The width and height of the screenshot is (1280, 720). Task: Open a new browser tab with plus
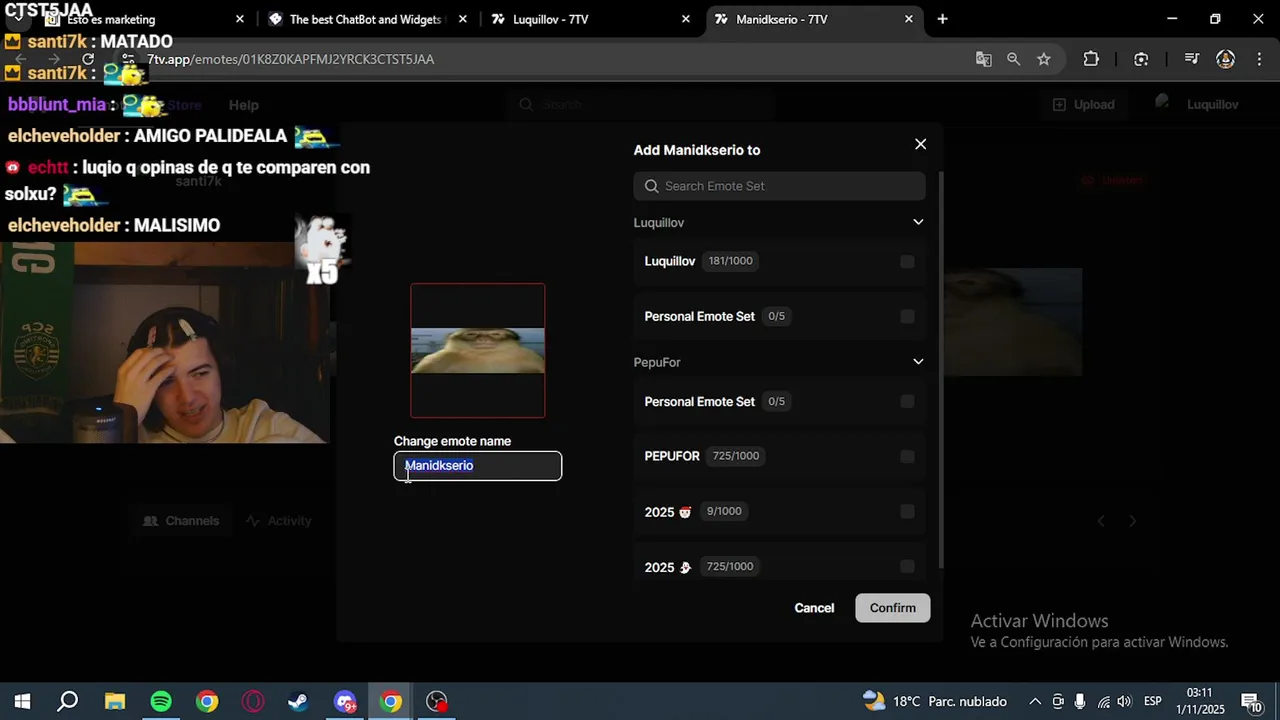point(942,19)
